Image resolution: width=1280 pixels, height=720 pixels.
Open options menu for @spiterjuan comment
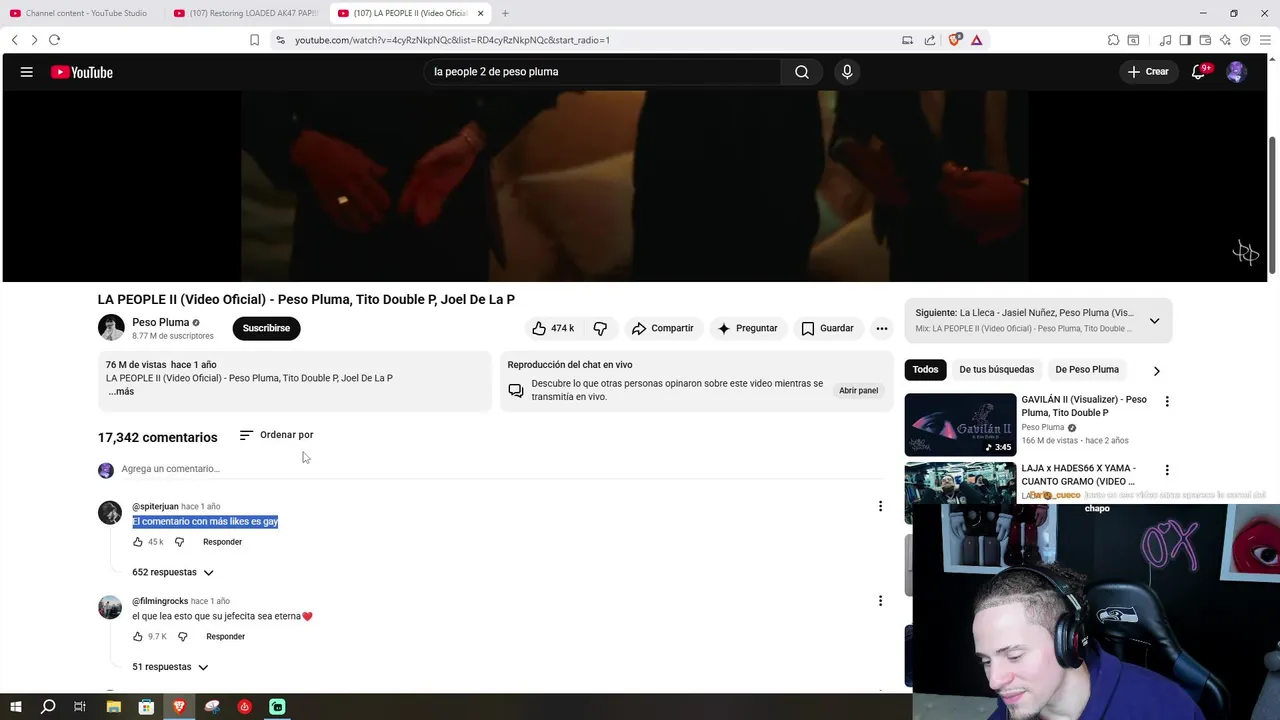(880, 507)
